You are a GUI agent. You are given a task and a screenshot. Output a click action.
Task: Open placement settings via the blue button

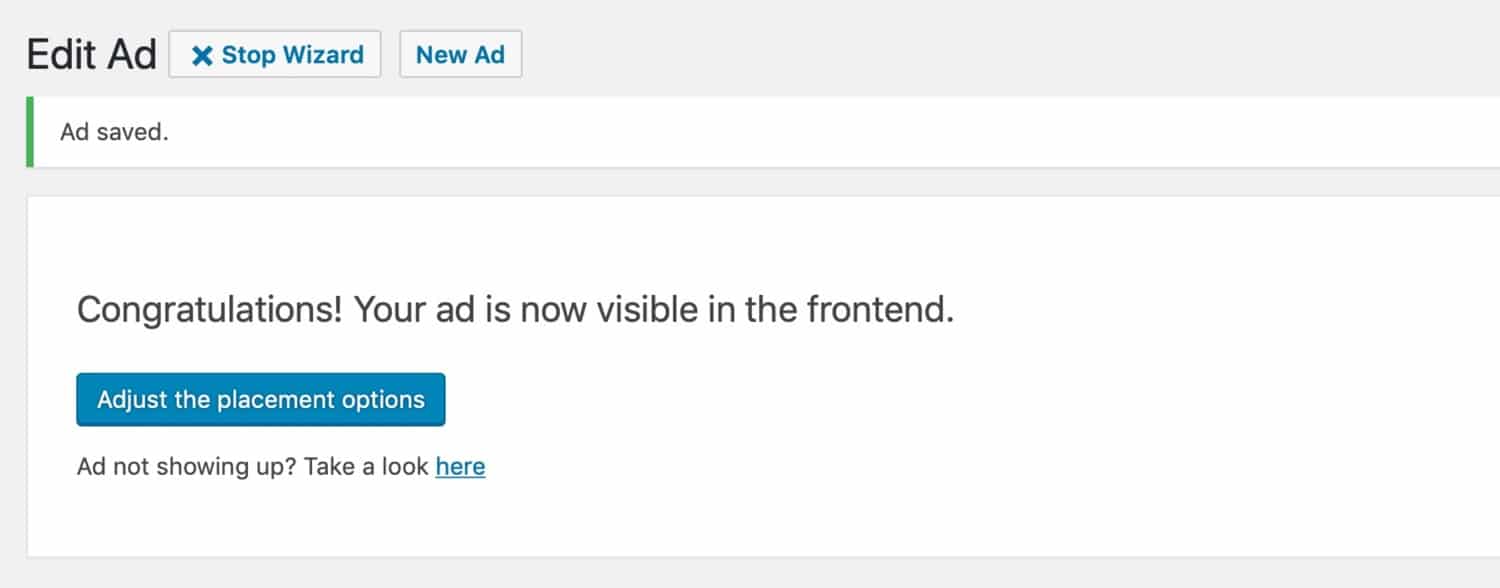click(x=260, y=399)
